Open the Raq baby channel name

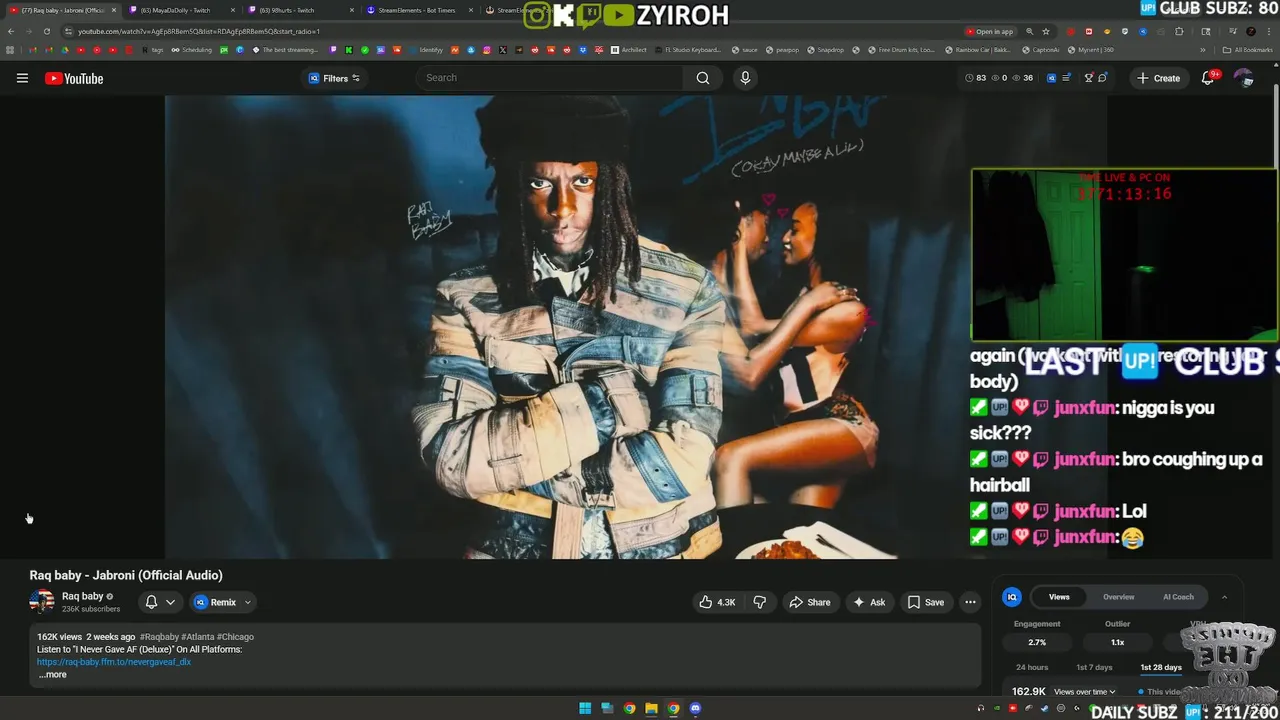coord(83,596)
